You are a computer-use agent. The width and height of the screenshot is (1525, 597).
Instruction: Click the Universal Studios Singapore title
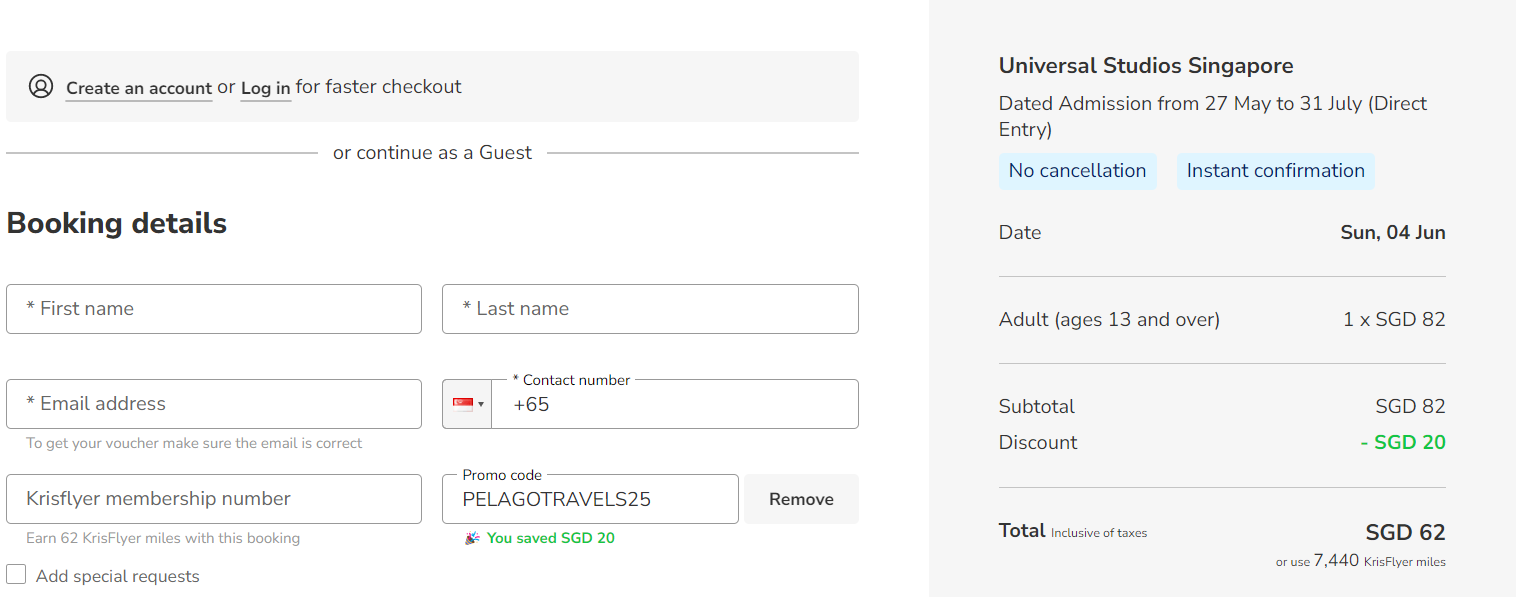point(1145,65)
